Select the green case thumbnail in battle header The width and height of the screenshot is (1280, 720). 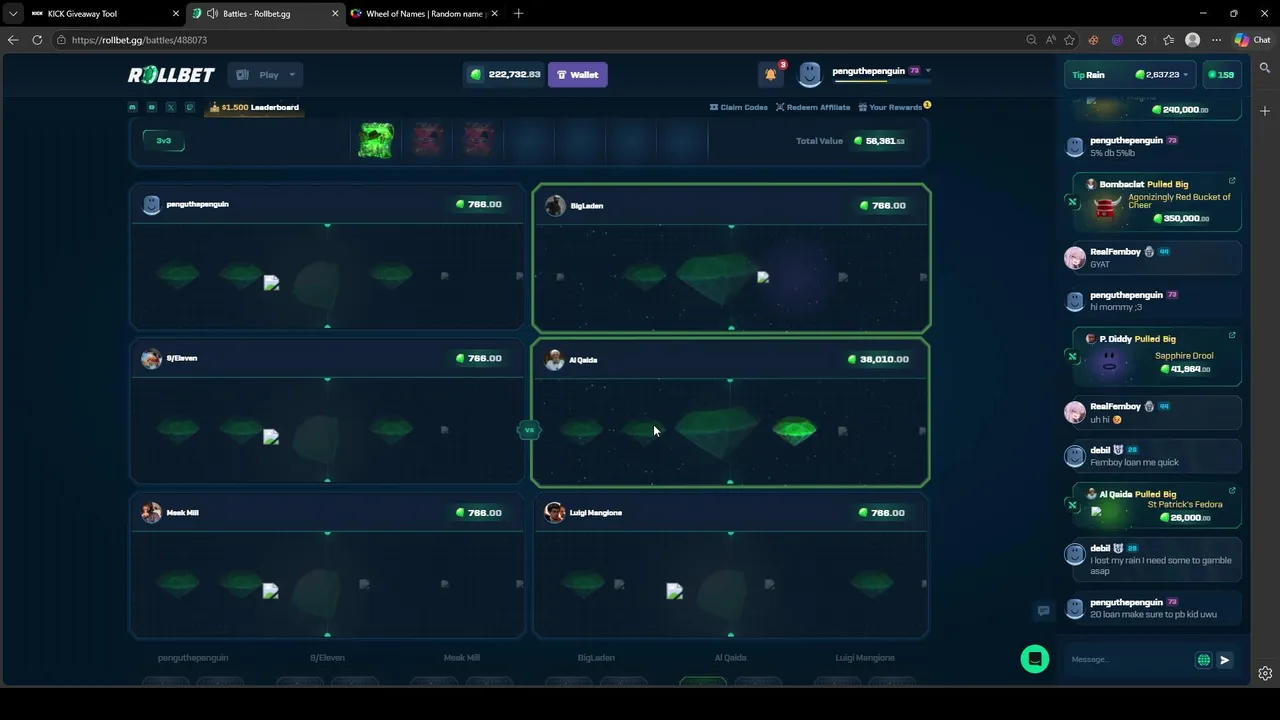377,141
